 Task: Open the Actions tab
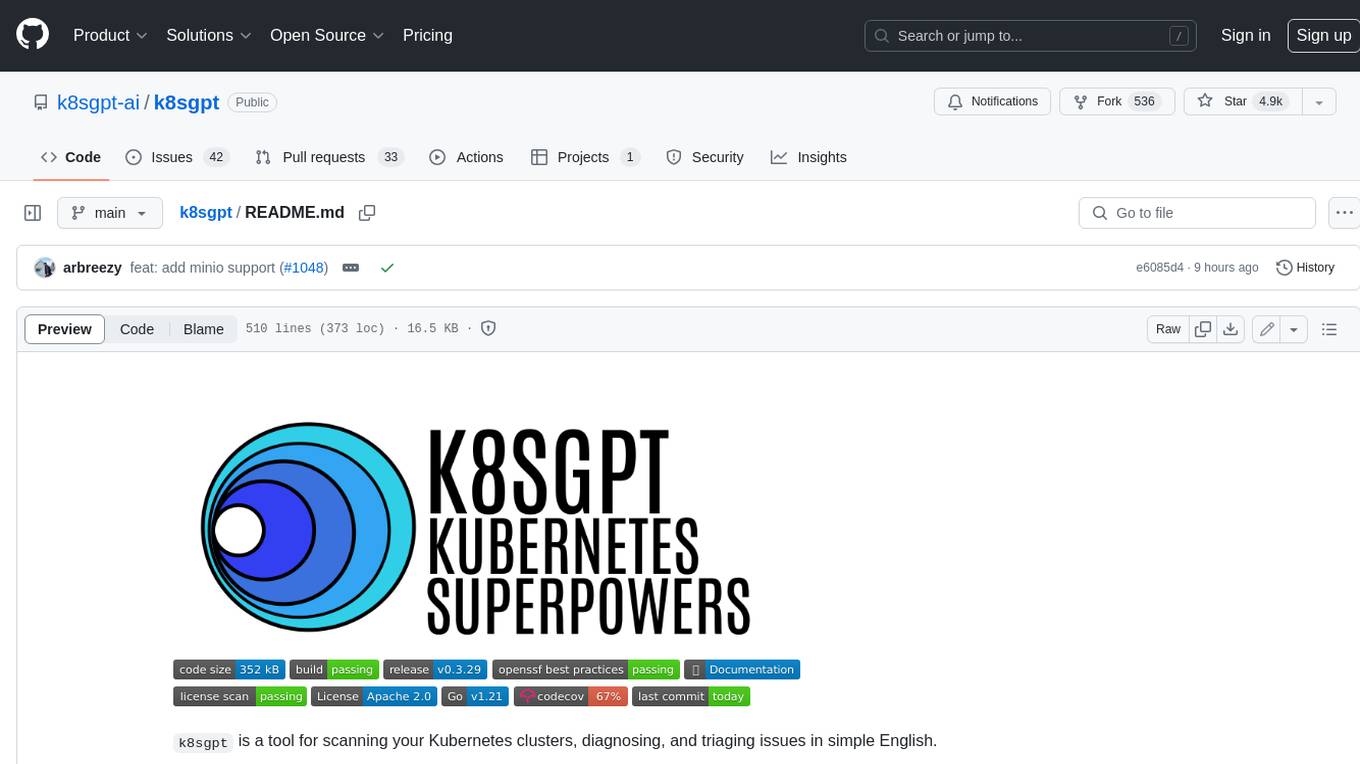[x=466, y=157]
